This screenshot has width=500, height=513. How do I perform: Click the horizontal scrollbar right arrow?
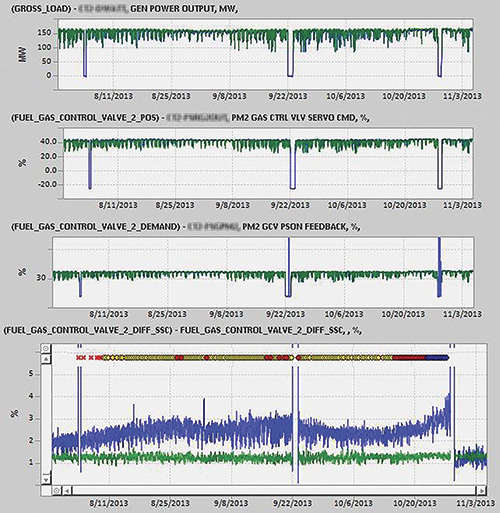coord(481,490)
